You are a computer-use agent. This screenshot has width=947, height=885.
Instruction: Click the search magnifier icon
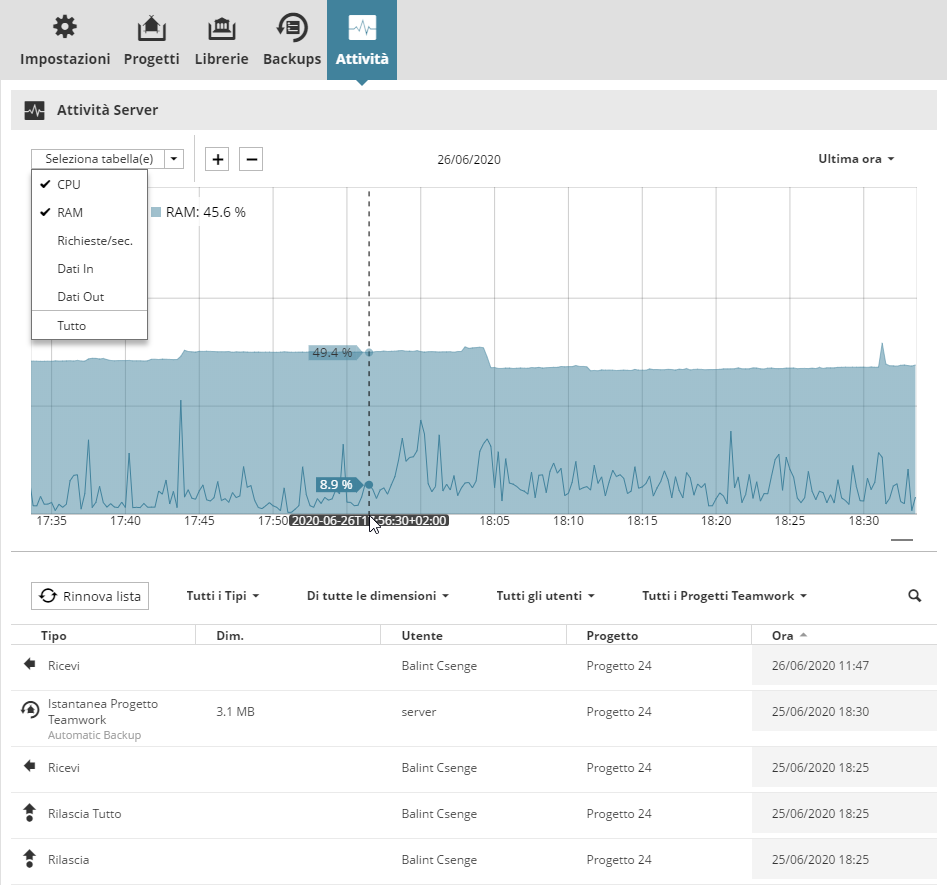914,596
